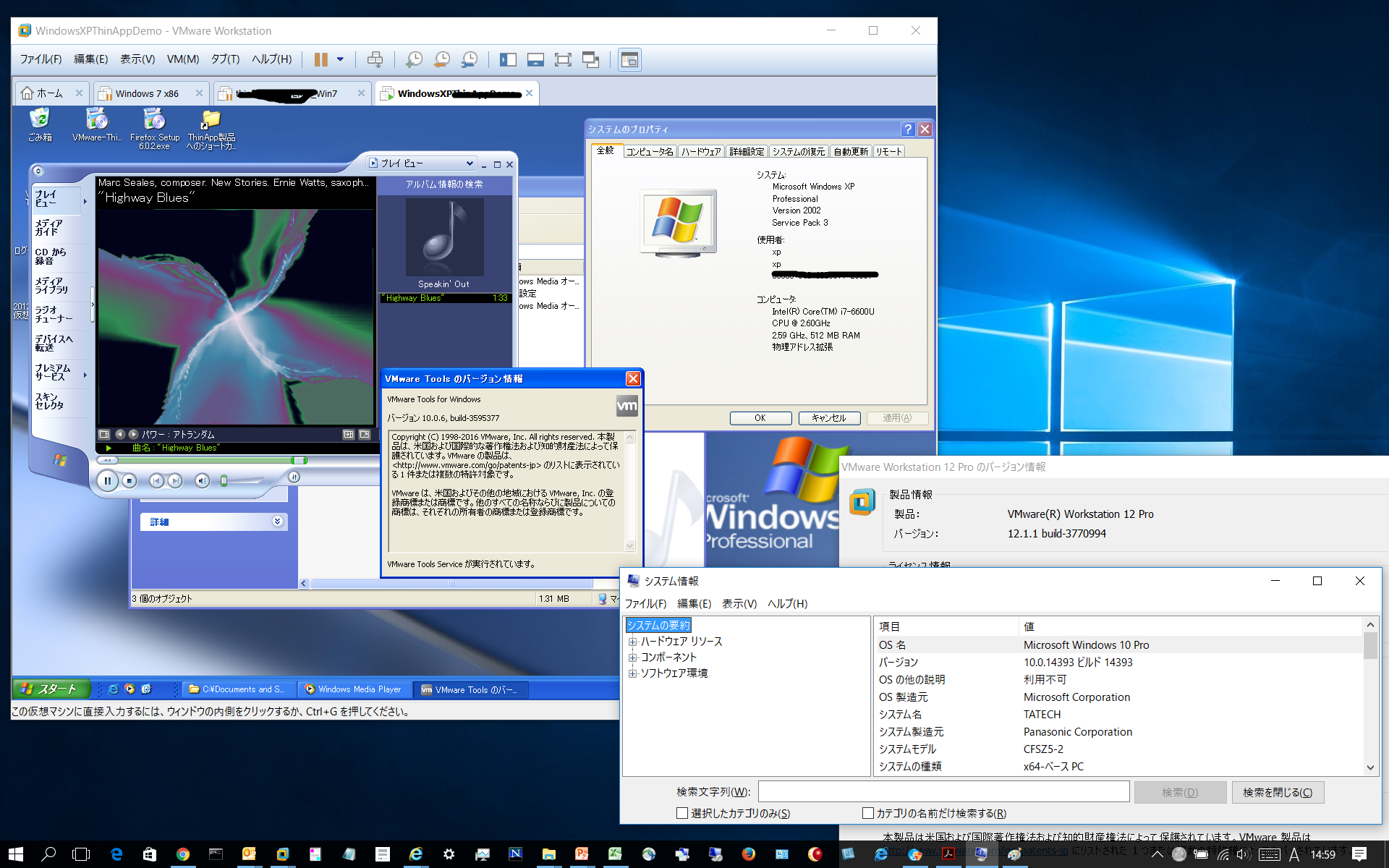Screen dimensions: 1389x868
Task: Pause the VM with the orange pause icon
Action: coord(320,59)
